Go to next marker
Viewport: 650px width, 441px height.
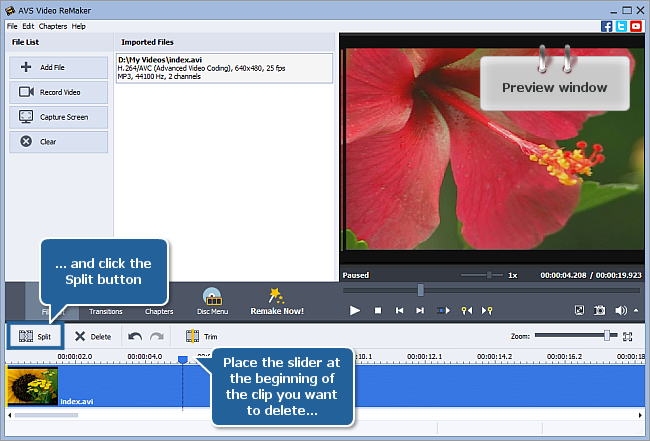[487, 310]
